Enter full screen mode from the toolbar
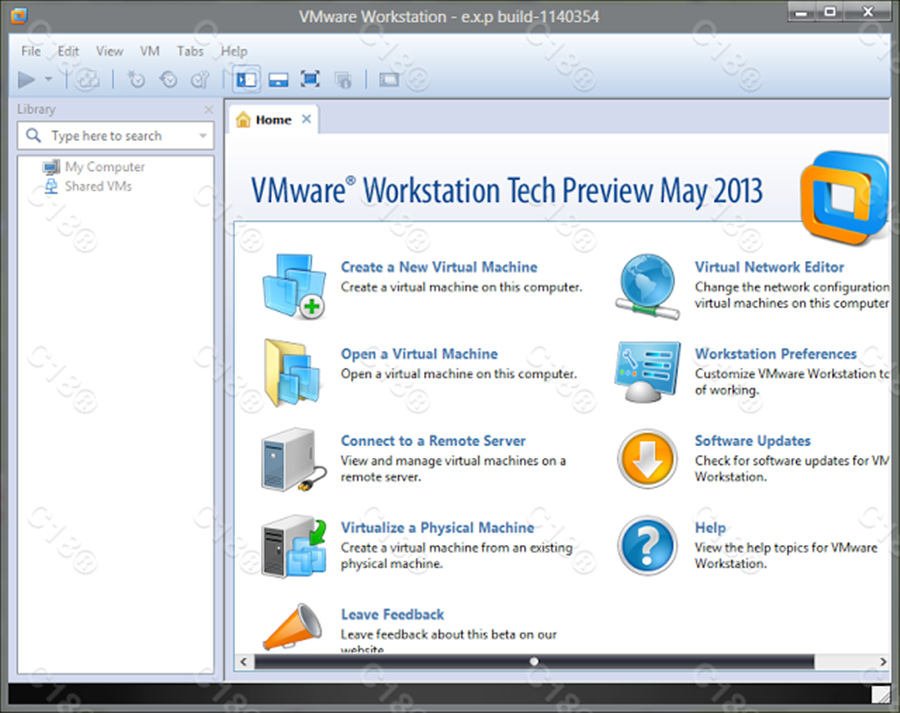Image resolution: width=900 pixels, height=713 pixels. (310, 79)
